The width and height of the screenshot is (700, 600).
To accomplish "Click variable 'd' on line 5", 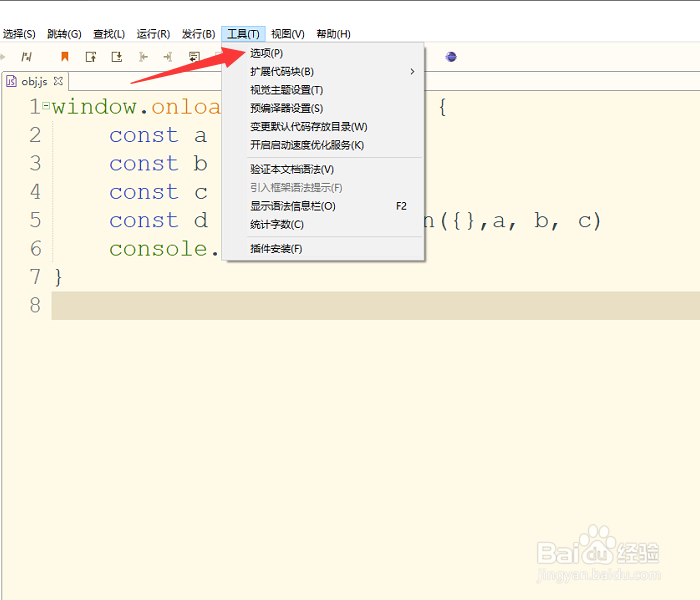I will [201, 220].
